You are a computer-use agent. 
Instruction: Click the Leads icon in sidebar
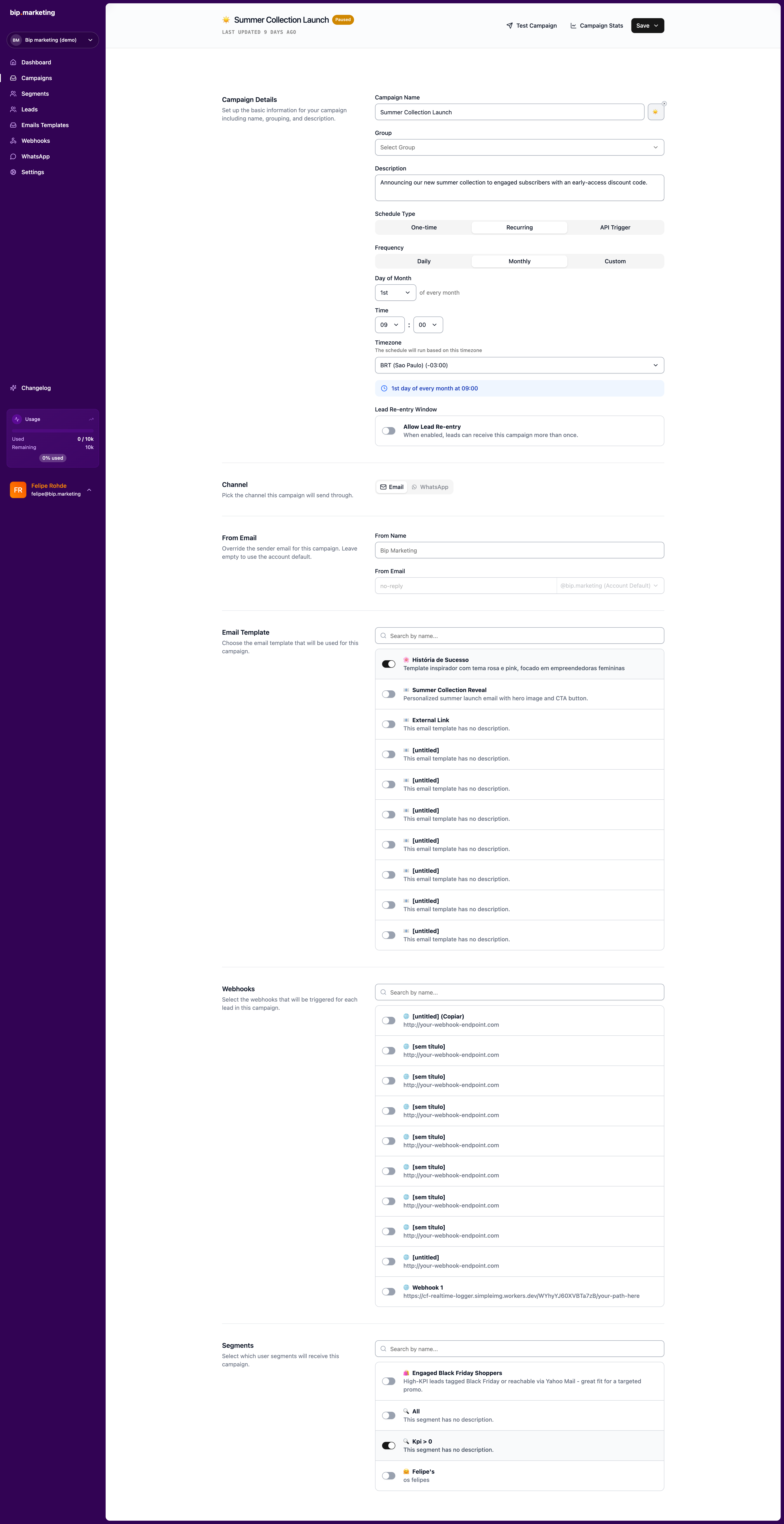(x=13, y=109)
